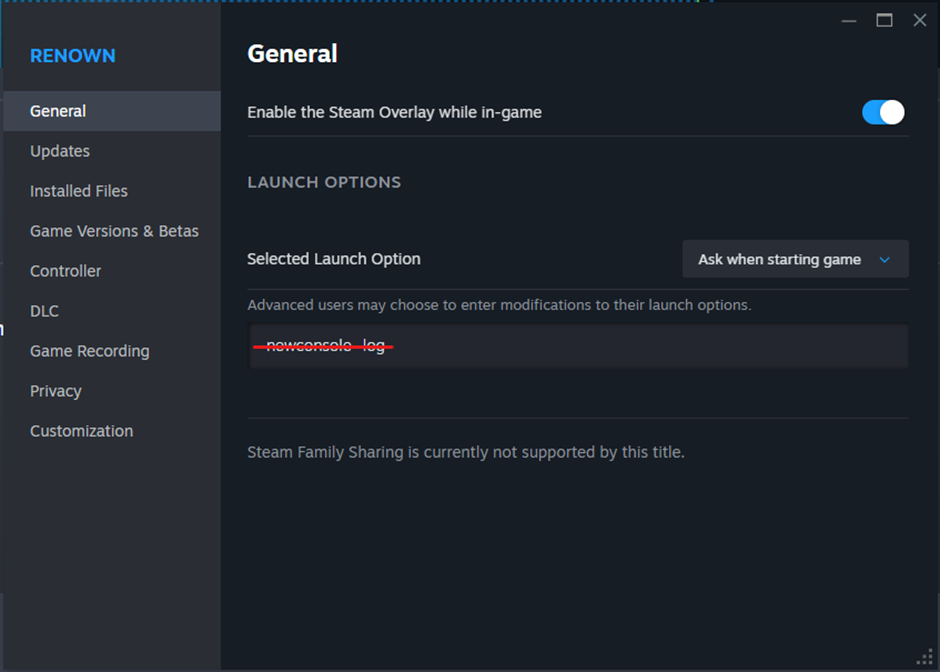The width and height of the screenshot is (940, 672).
Task: Minimize the properties window
Action: (849, 20)
